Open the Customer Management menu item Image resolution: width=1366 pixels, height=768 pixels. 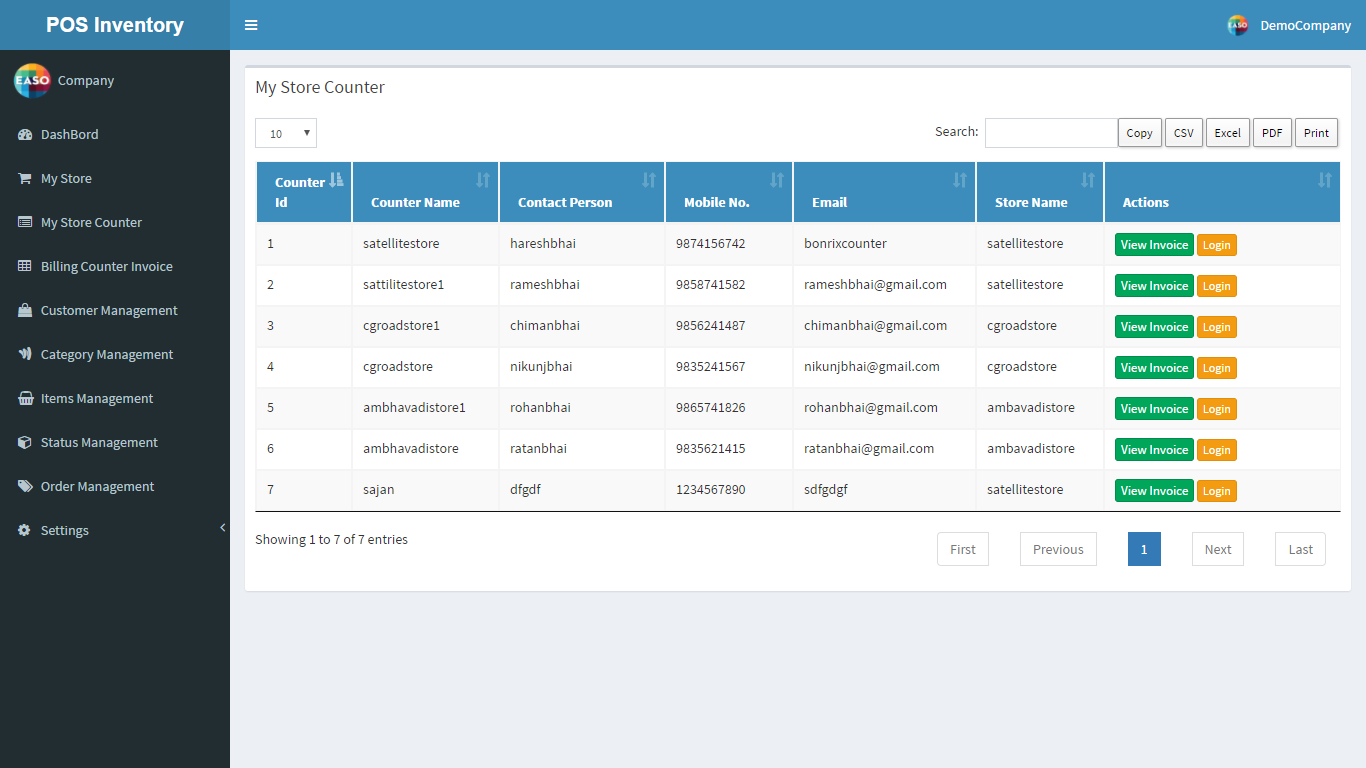tap(115, 310)
